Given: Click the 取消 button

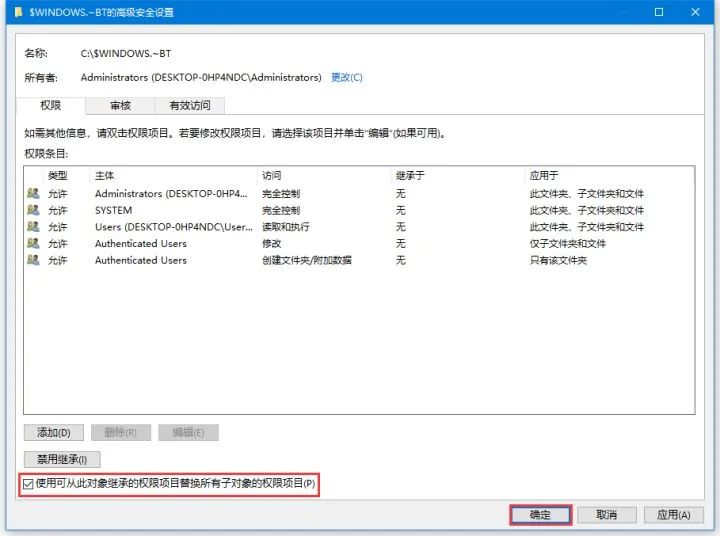Looking at the screenshot, I should click(x=607, y=515).
